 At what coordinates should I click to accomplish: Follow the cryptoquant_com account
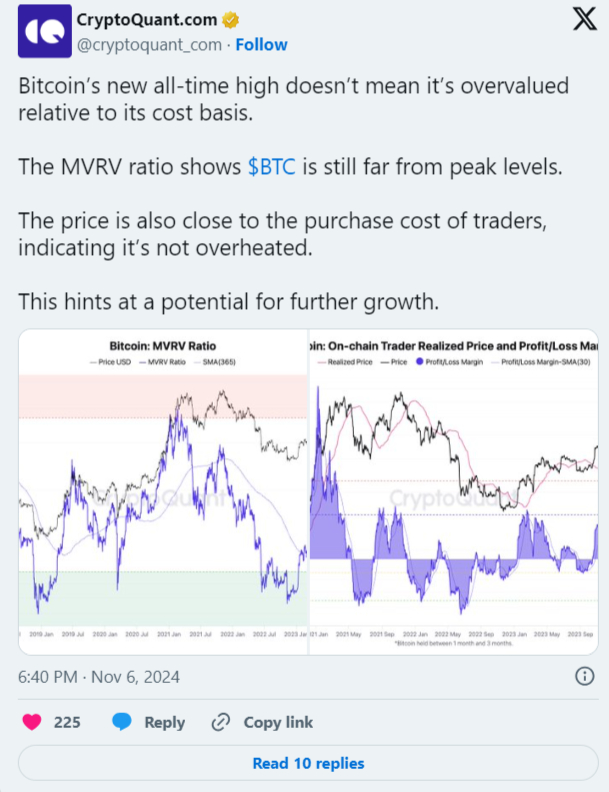[x=260, y=44]
